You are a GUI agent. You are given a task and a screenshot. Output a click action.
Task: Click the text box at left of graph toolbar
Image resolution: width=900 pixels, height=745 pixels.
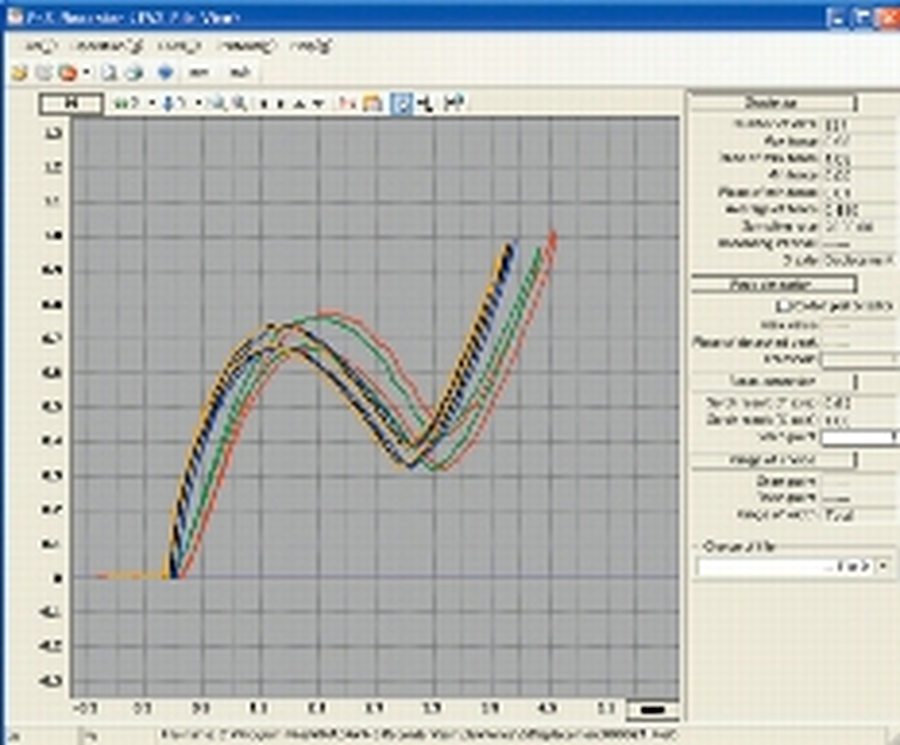[71, 103]
